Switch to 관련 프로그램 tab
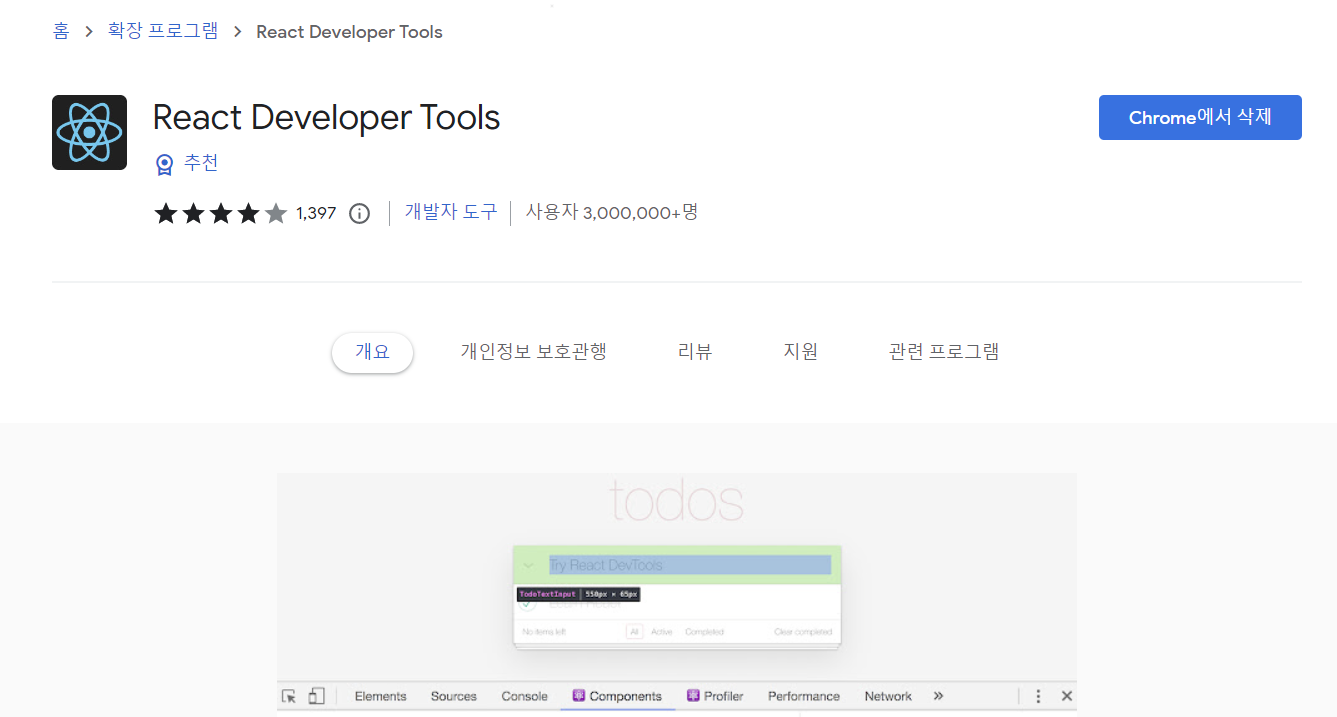The height and width of the screenshot is (717, 1337). click(944, 352)
